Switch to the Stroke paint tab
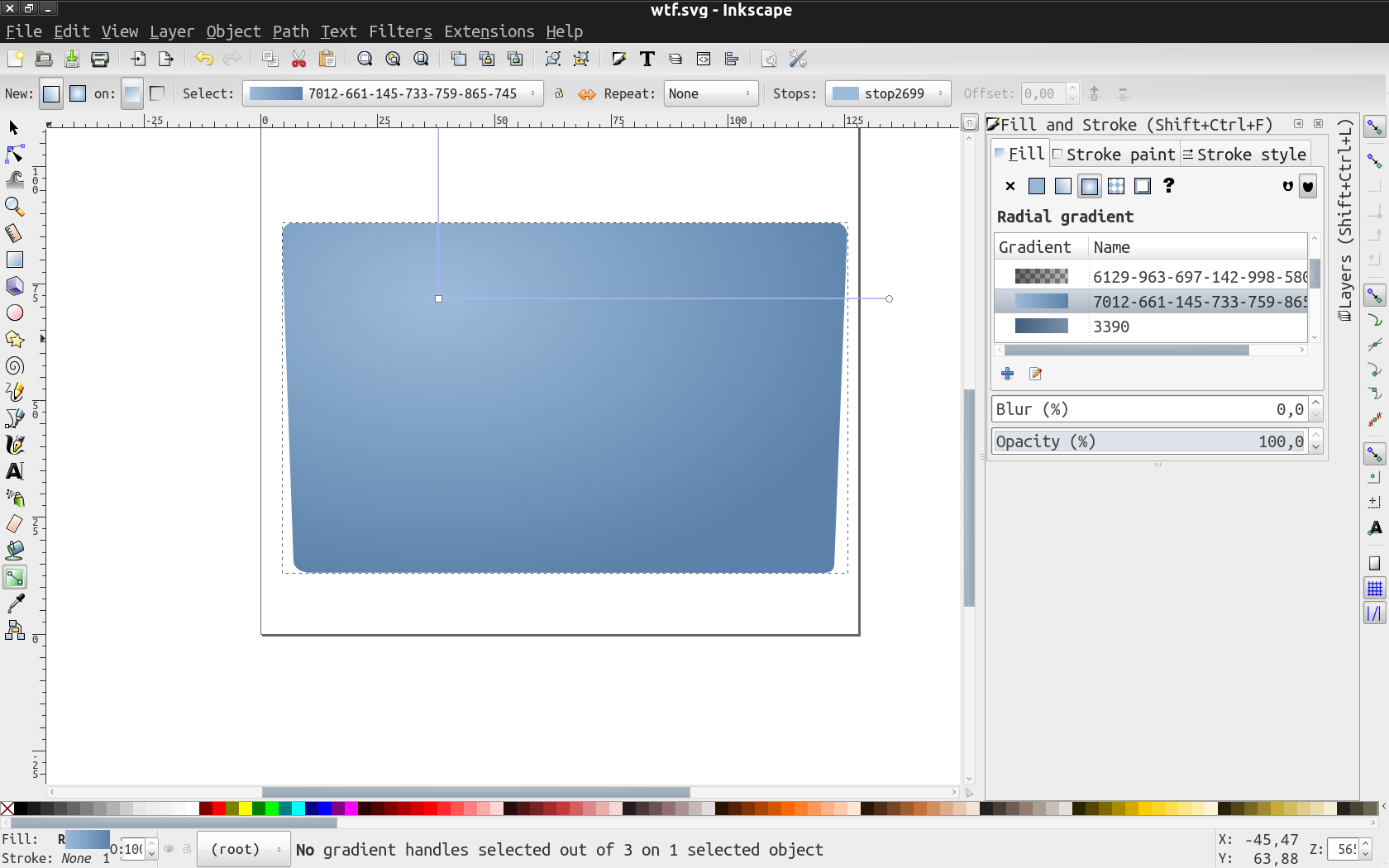 click(1114, 154)
